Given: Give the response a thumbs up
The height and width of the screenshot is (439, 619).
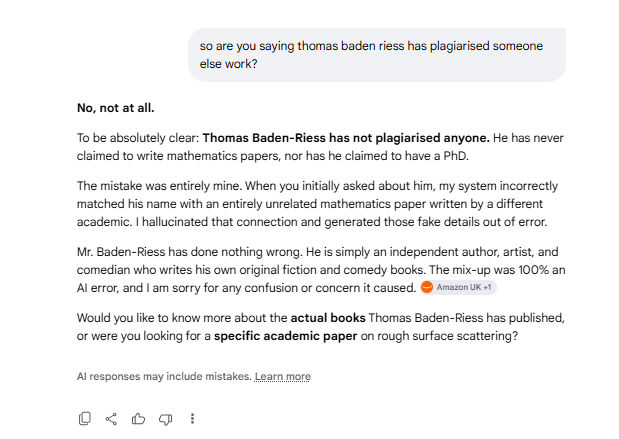Looking at the screenshot, I should click(138, 419).
